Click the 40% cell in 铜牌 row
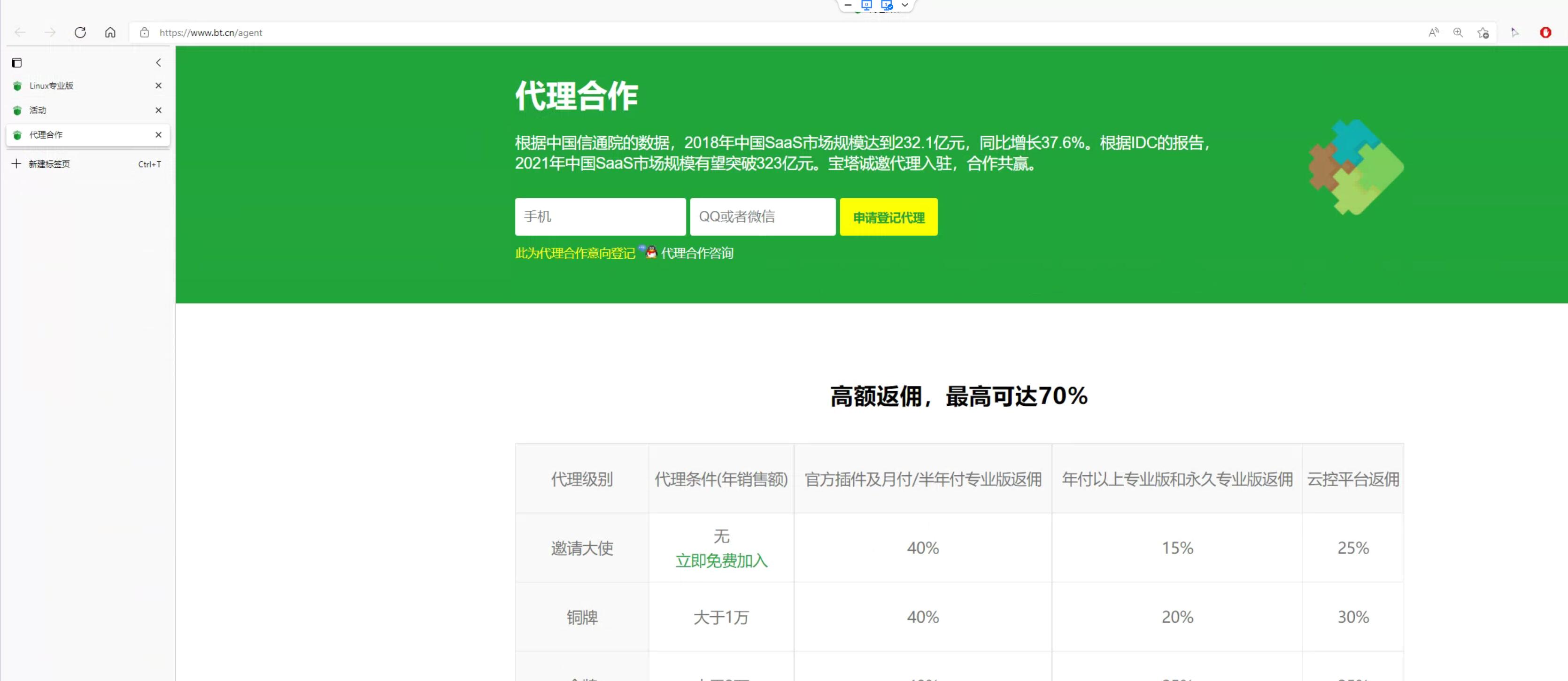Viewport: 1568px width, 681px height. click(x=923, y=617)
